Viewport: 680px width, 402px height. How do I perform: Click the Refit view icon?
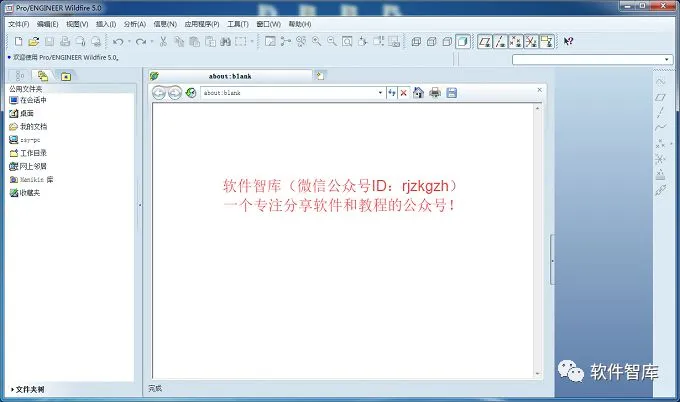pyautogui.click(x=347, y=41)
